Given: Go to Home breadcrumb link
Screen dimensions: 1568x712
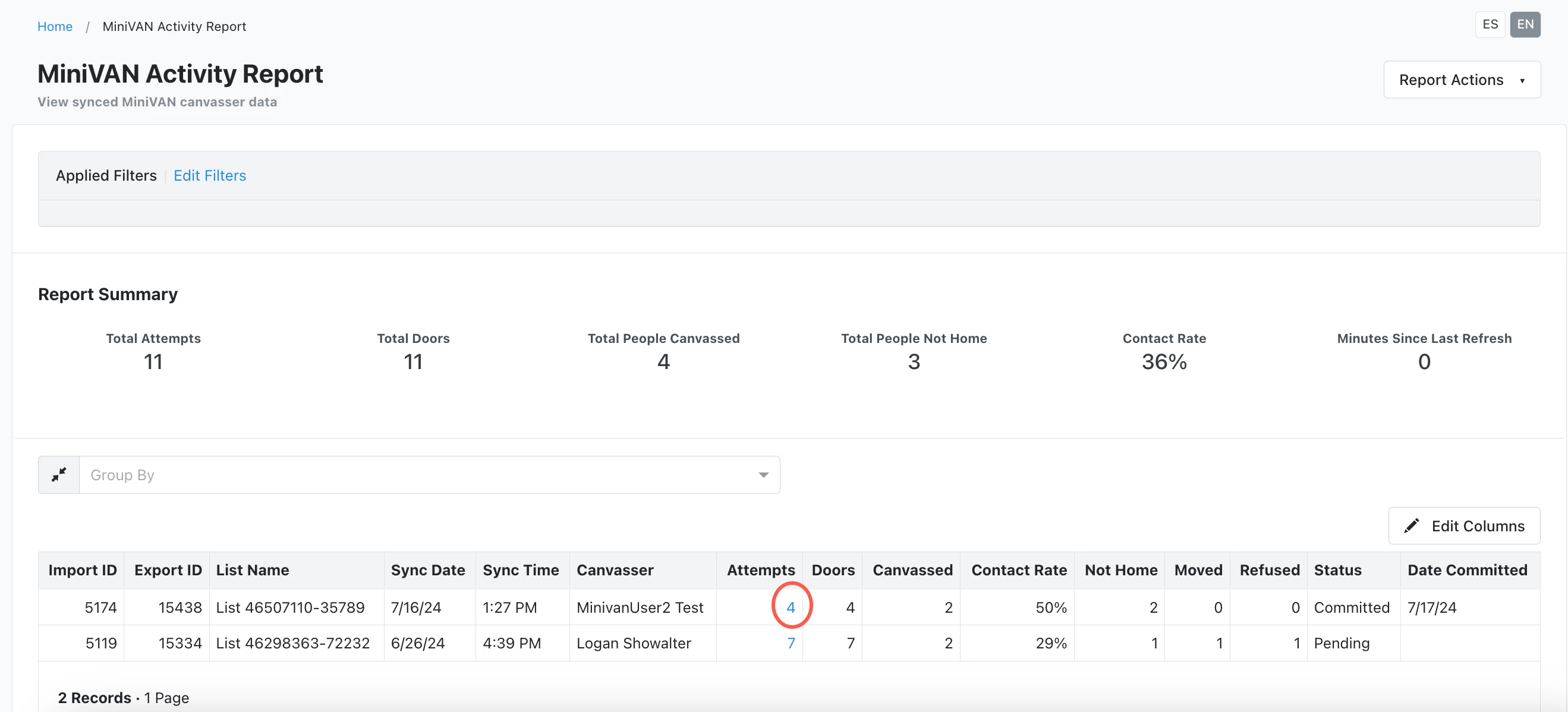Looking at the screenshot, I should tap(55, 27).
